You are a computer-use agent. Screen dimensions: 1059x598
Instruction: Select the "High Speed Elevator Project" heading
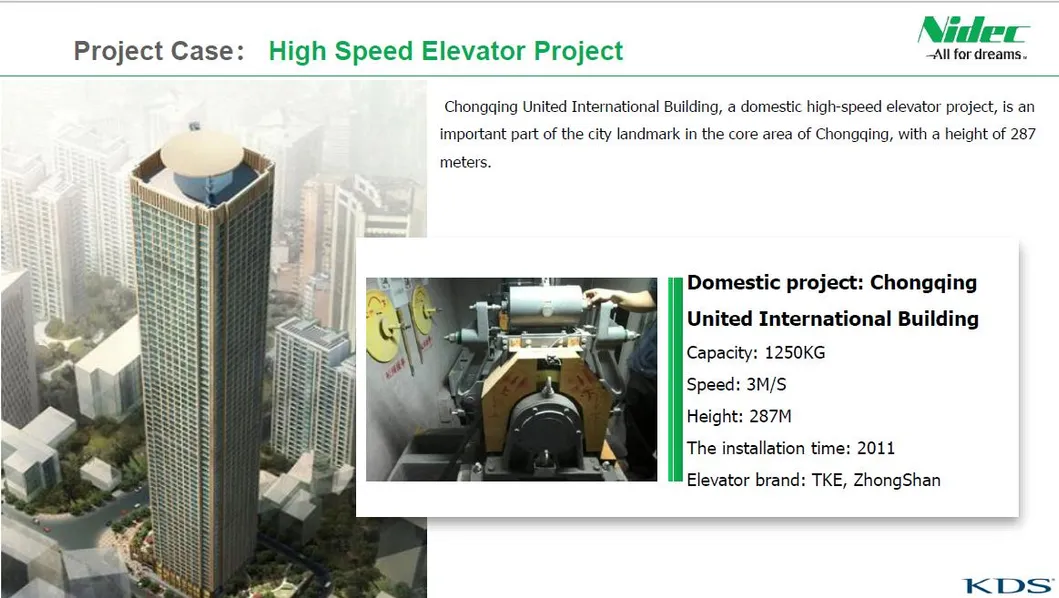click(446, 51)
